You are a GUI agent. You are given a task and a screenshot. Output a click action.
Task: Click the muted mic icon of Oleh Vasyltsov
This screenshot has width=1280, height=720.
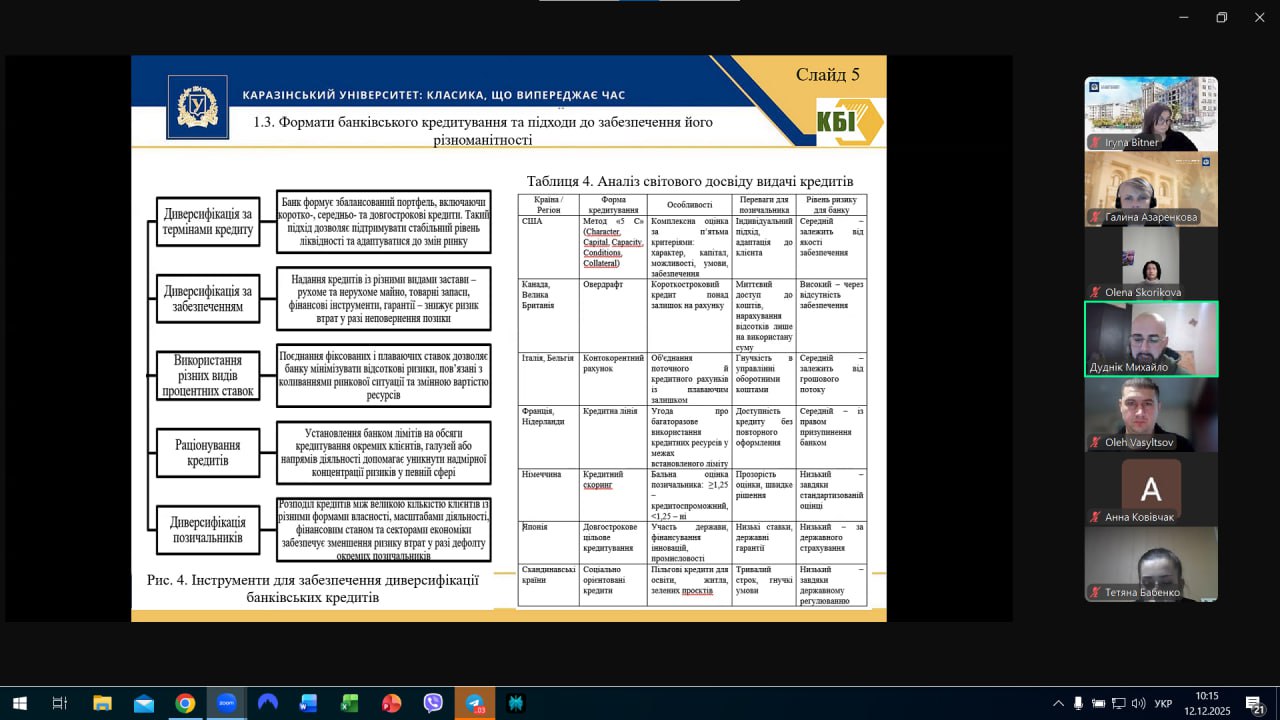click(1096, 443)
